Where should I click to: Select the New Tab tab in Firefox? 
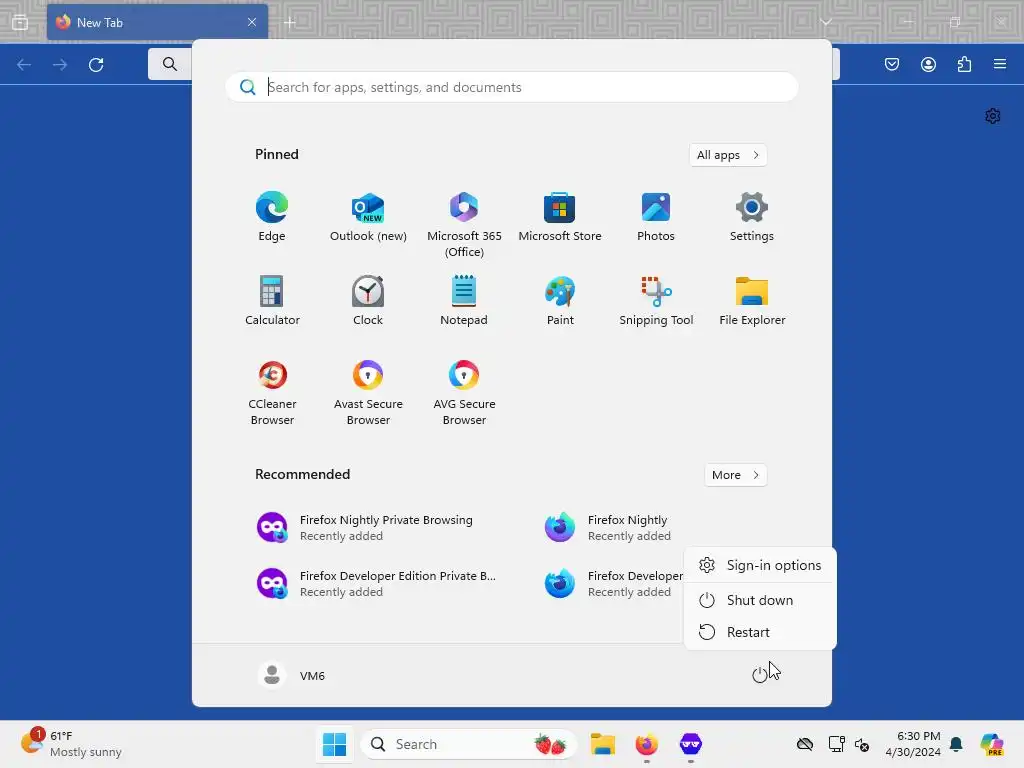(157, 22)
